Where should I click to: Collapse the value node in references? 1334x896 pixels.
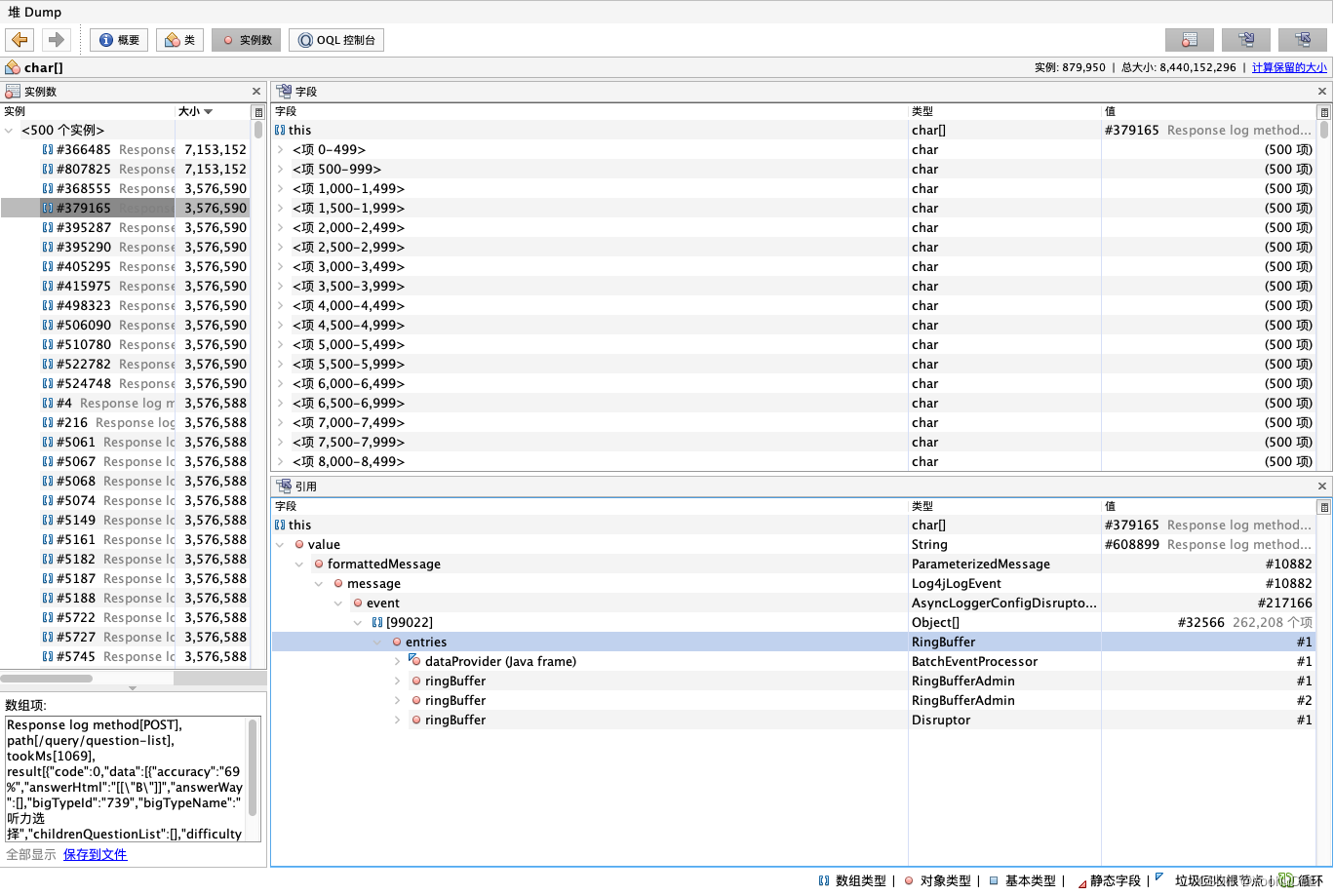coord(280,545)
